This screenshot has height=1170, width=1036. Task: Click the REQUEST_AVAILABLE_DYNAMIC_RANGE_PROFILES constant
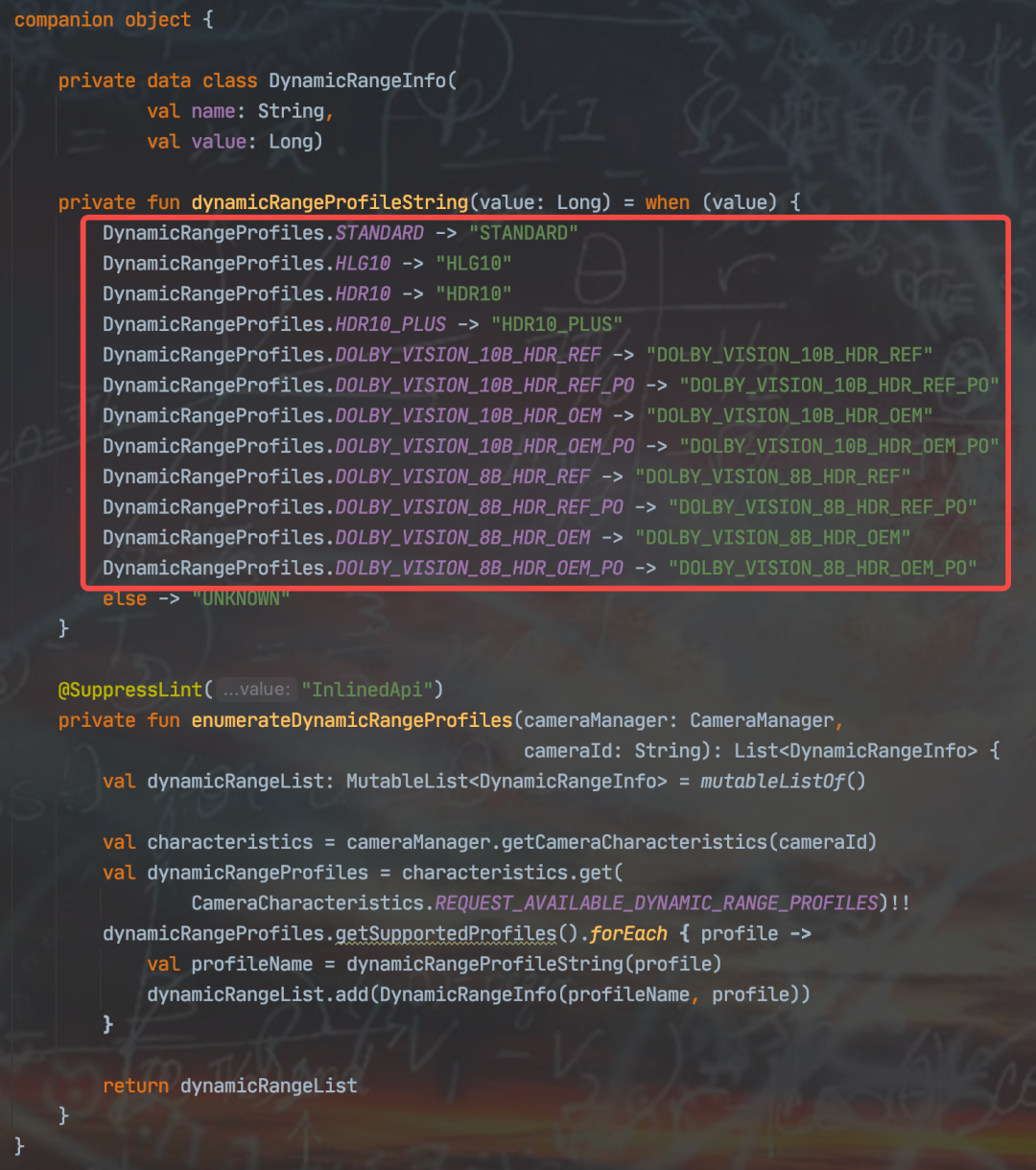tap(657, 902)
